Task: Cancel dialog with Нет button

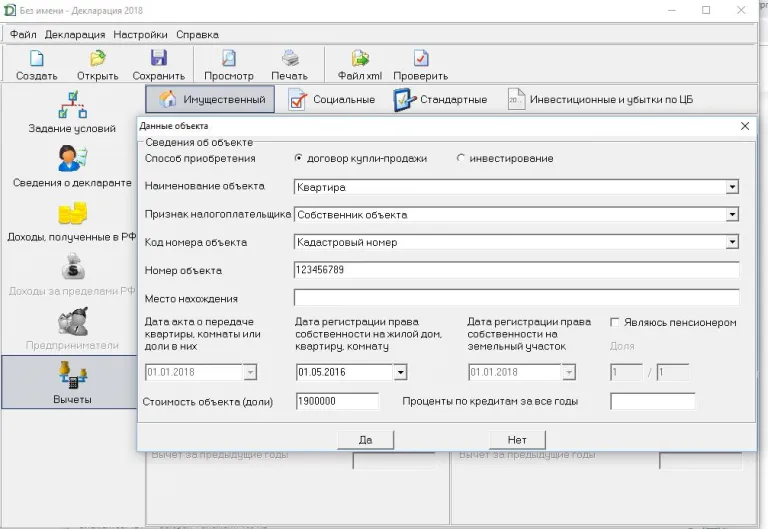Action: 516,440
